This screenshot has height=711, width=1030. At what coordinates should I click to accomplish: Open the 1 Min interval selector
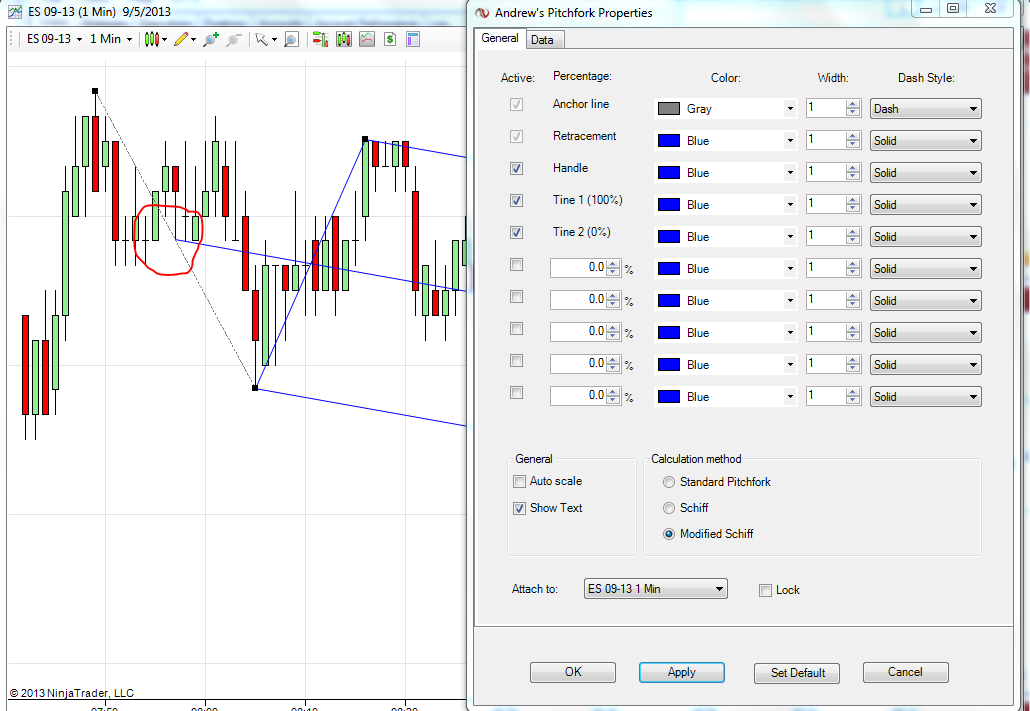click(x=110, y=39)
